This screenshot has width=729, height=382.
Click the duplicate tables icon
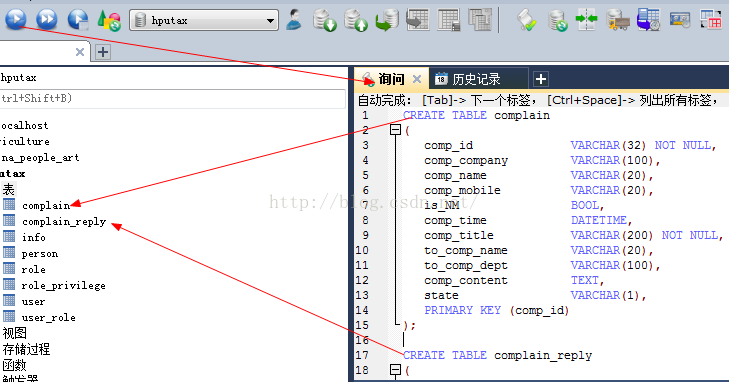pos(480,20)
